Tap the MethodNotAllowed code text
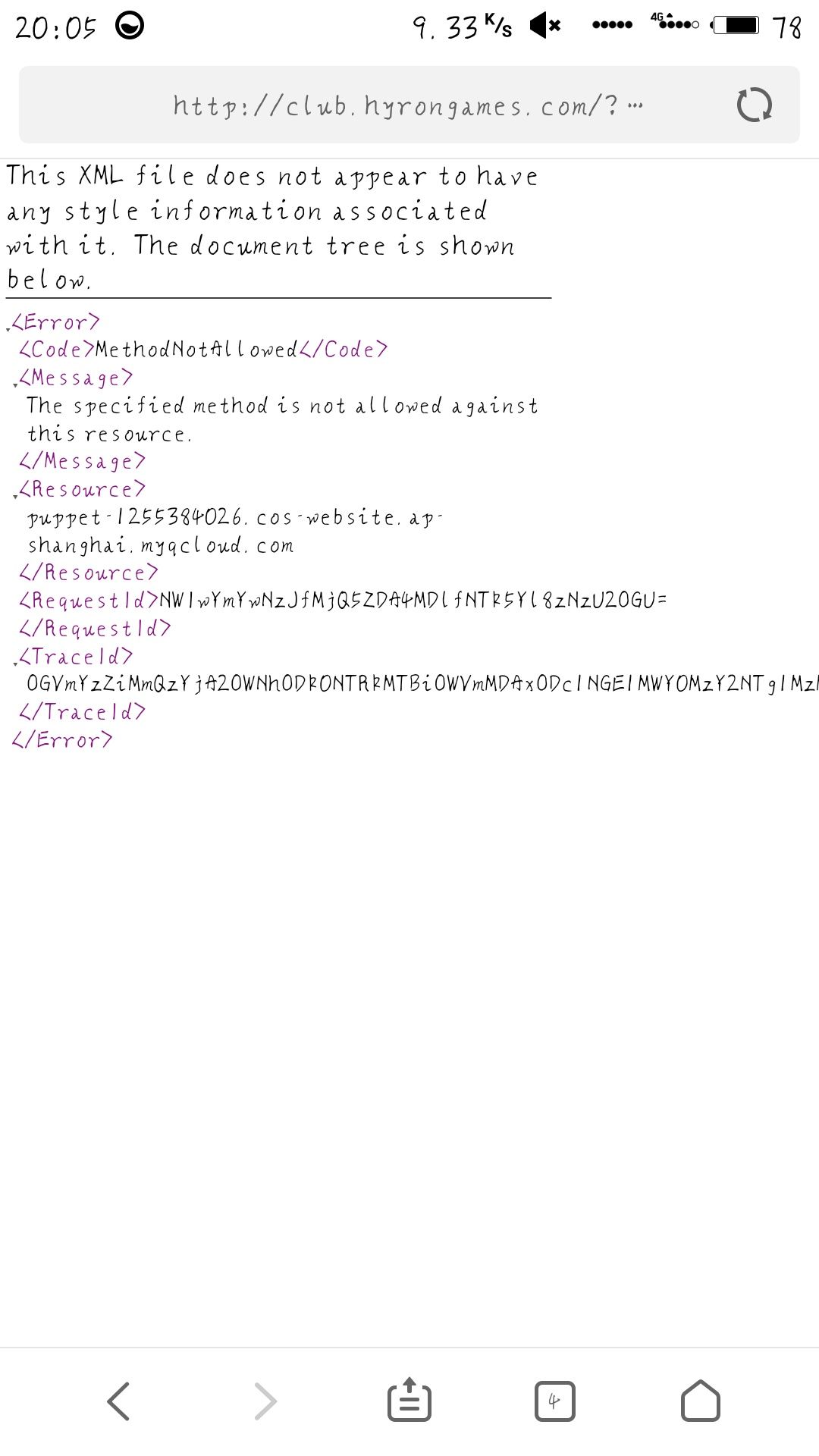 197,350
